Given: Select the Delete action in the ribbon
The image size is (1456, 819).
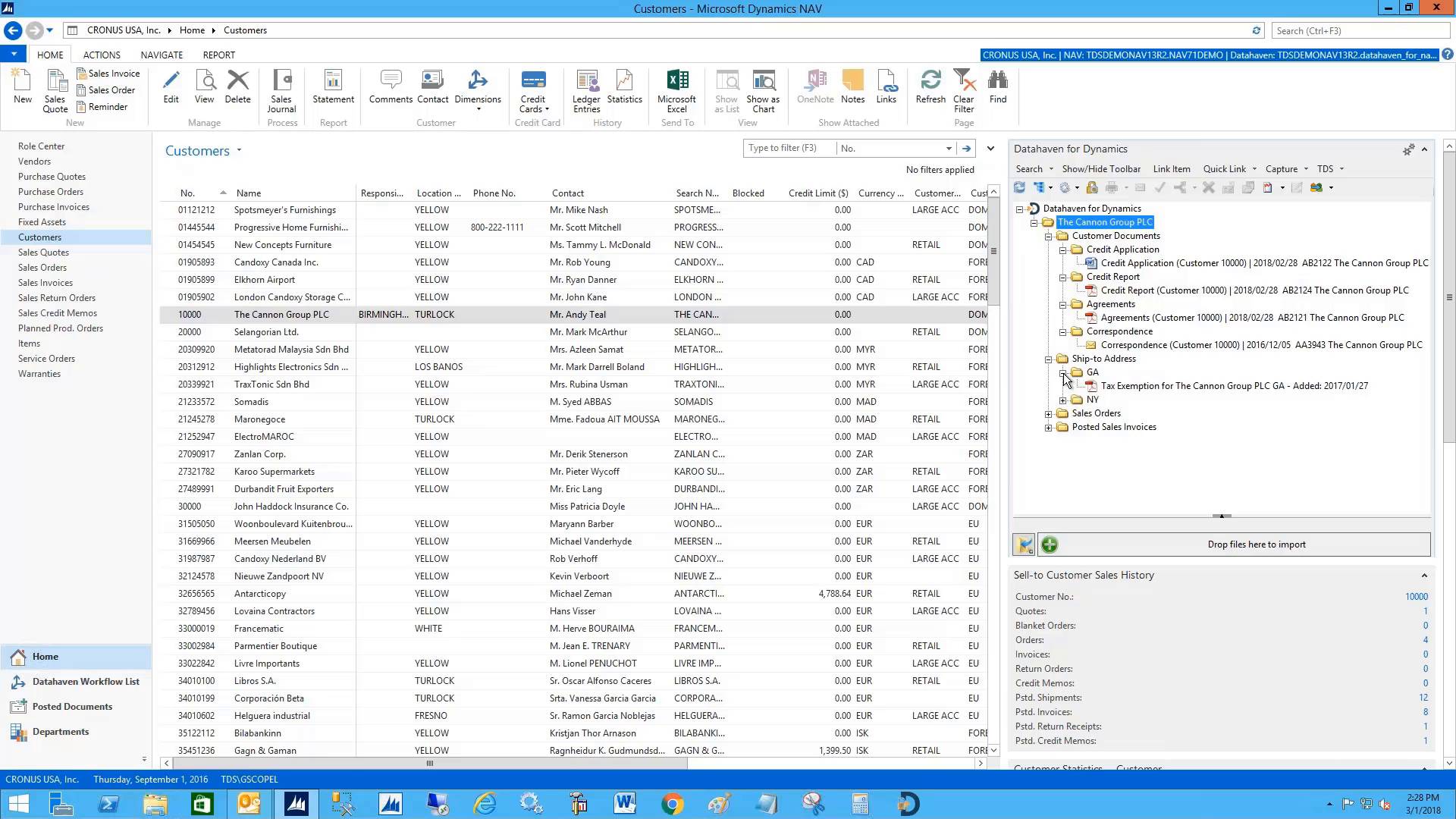Looking at the screenshot, I should [237, 89].
